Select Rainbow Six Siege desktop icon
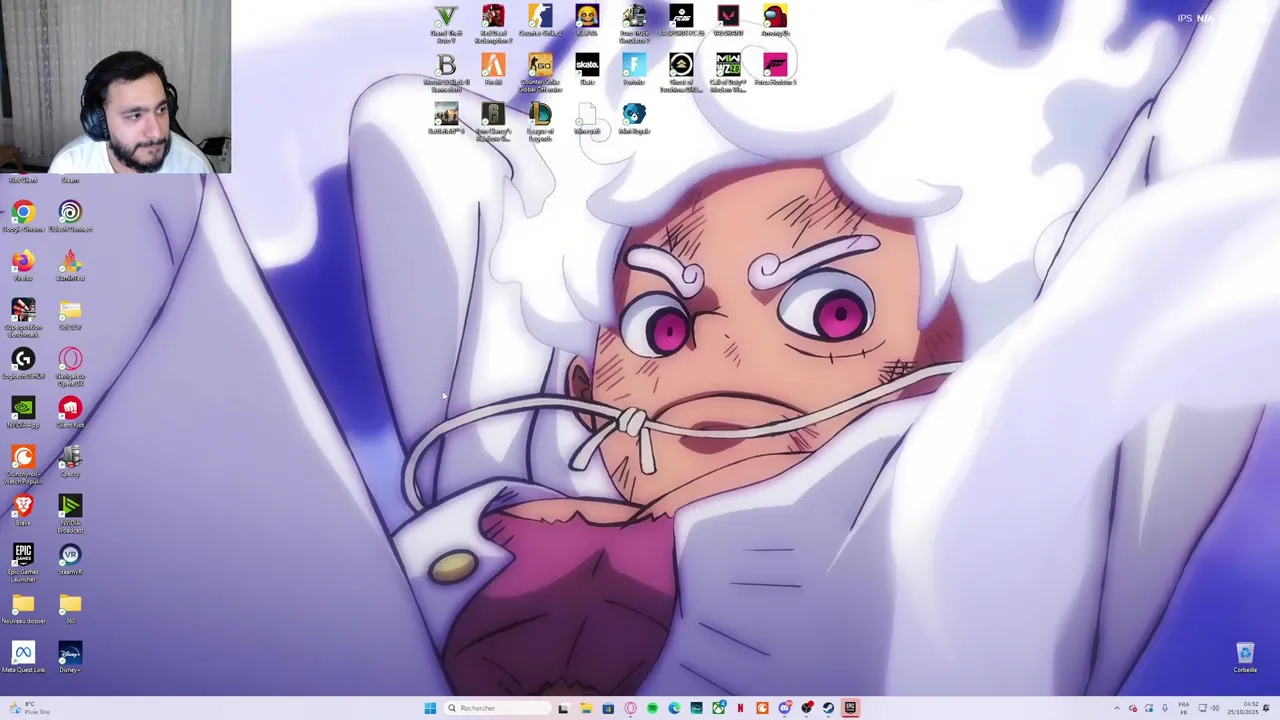This screenshot has width=1280, height=720. click(x=493, y=121)
